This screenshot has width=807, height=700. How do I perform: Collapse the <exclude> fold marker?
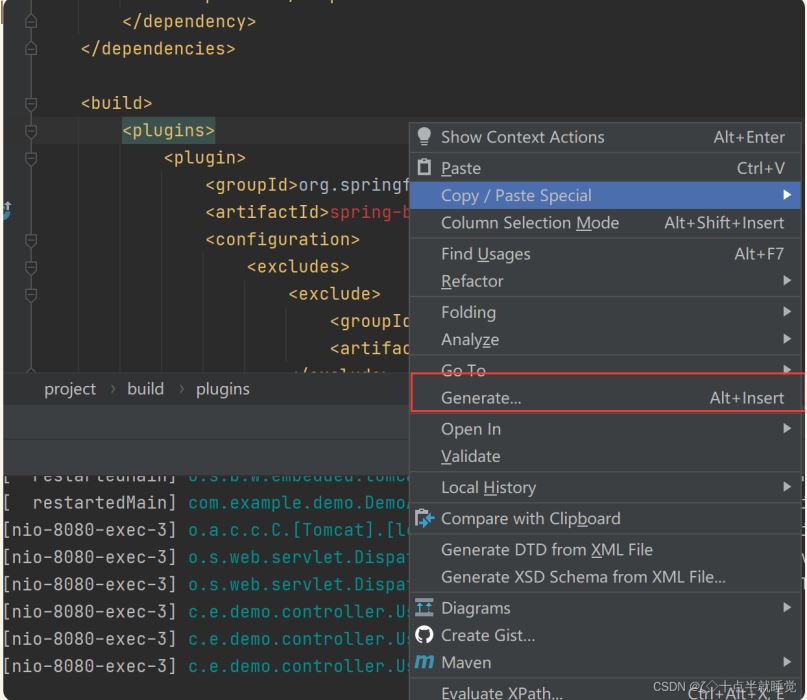31,294
